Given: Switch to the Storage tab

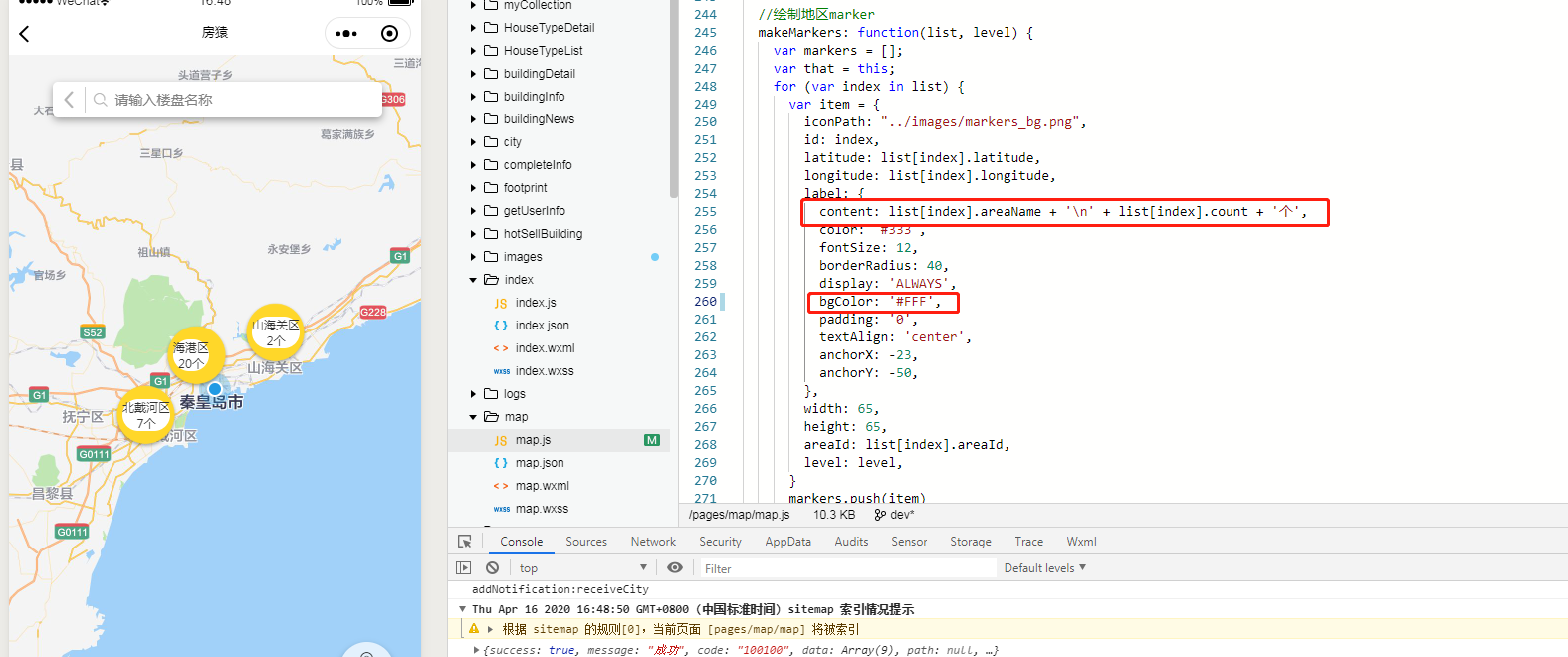Looking at the screenshot, I should coord(971,542).
